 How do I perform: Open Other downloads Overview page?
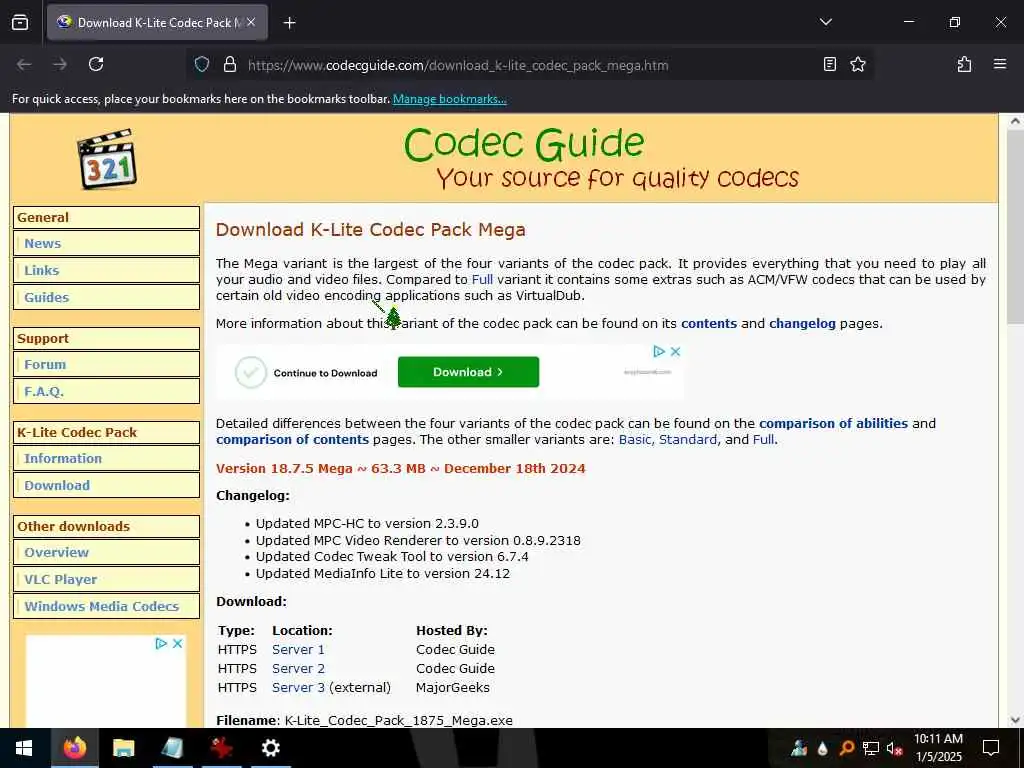[x=56, y=552]
